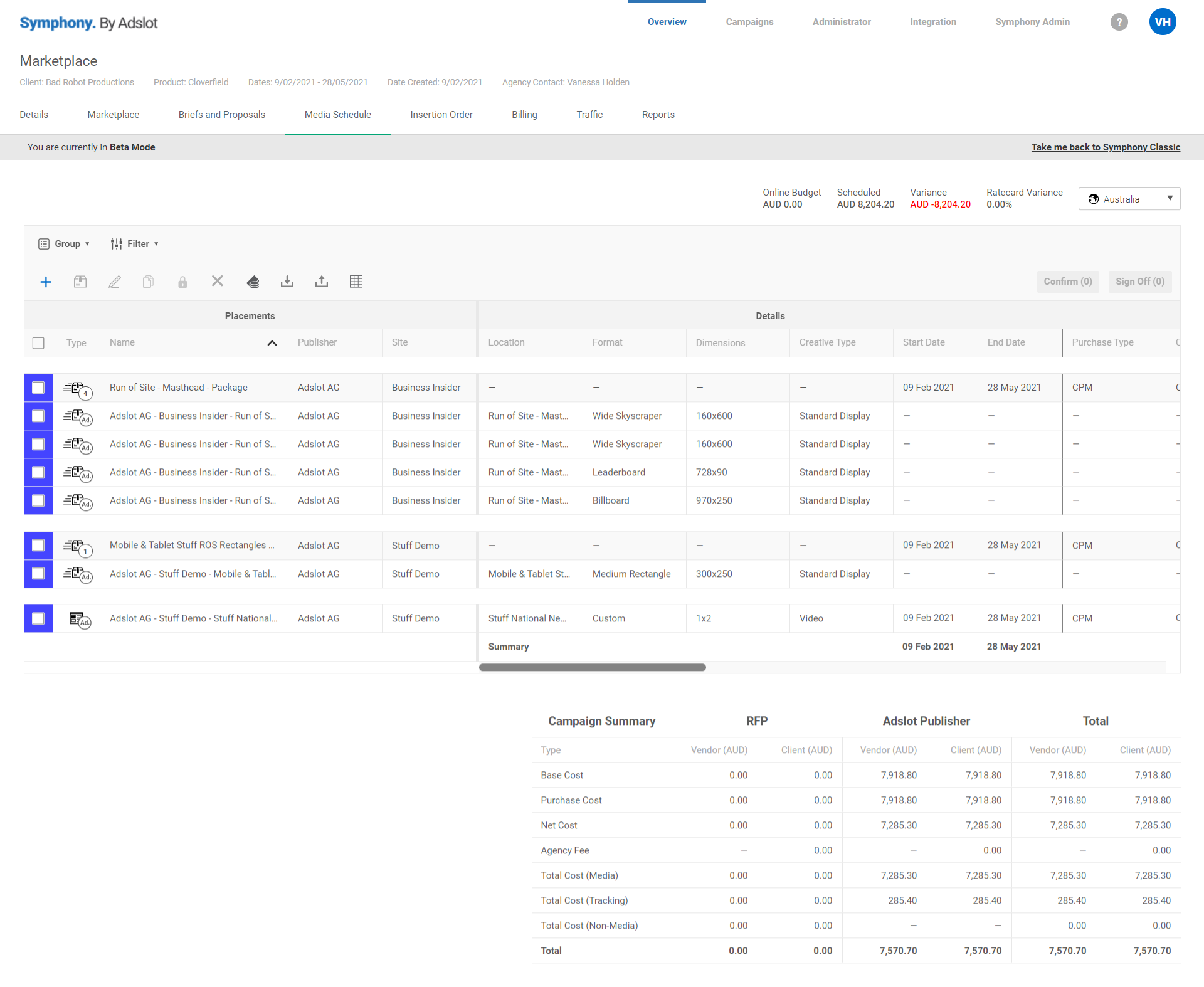Click the Purchase Type column header
1204x987 pixels.
tap(1102, 342)
